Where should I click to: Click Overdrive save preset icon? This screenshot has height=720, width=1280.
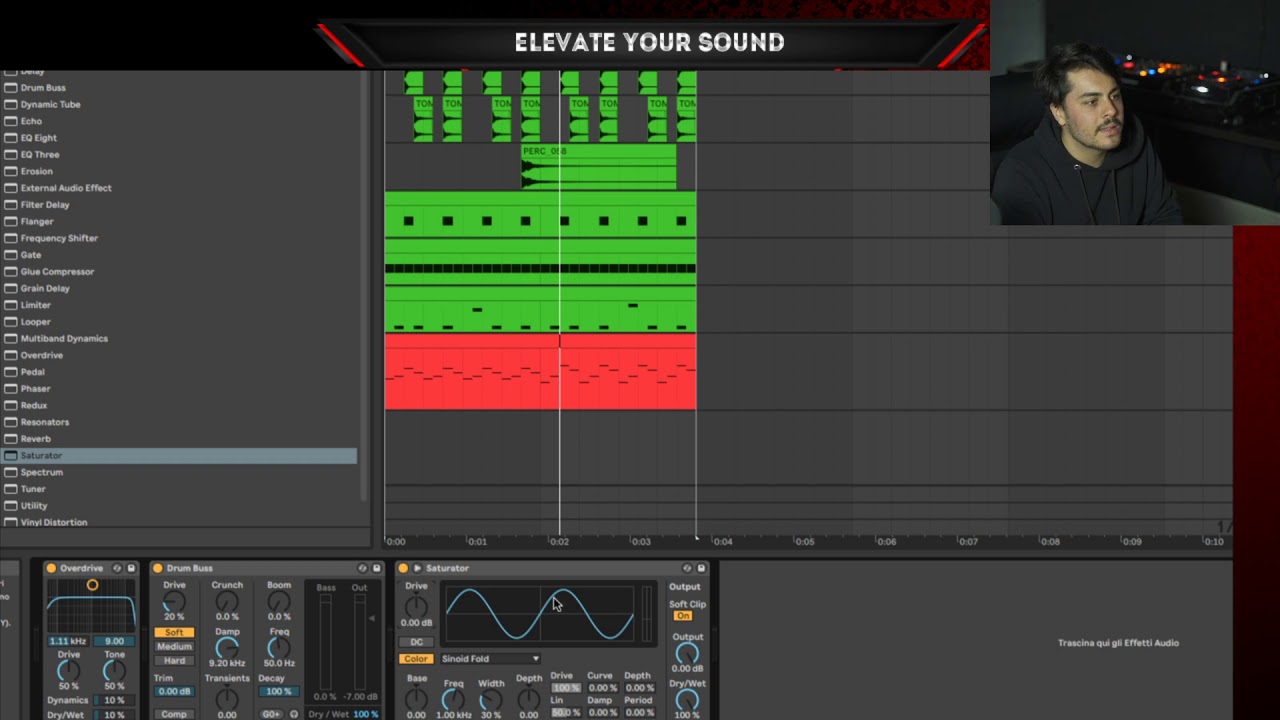pos(131,568)
